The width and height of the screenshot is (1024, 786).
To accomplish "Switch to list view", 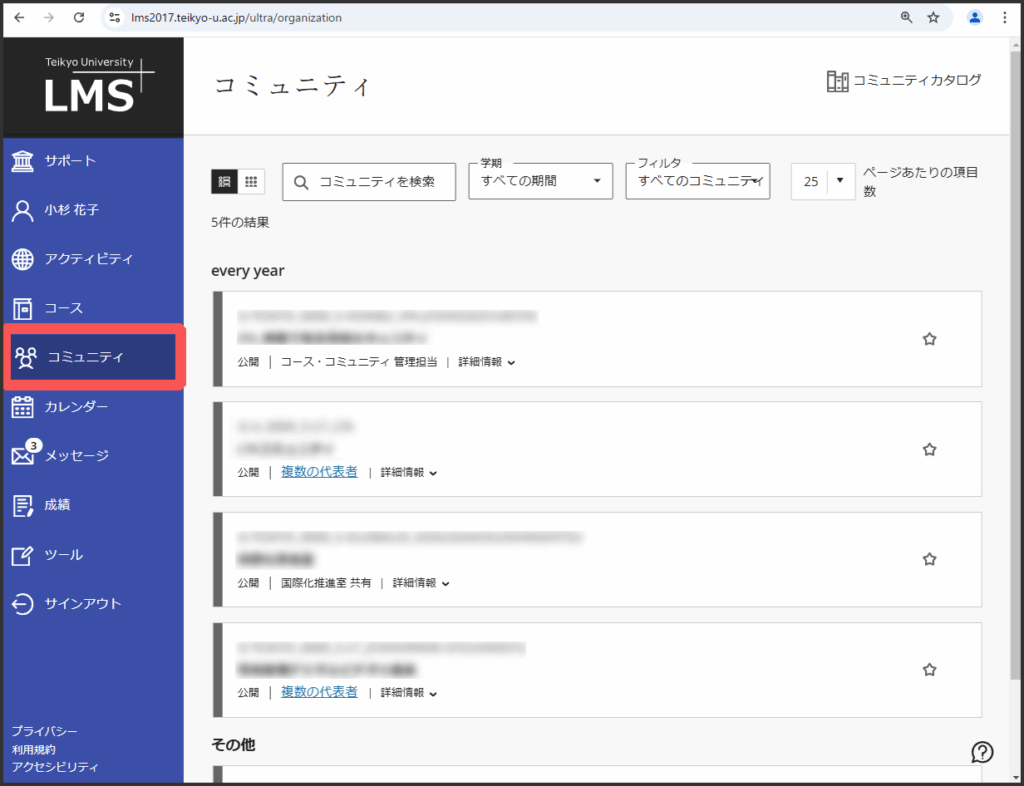I will 224,181.
